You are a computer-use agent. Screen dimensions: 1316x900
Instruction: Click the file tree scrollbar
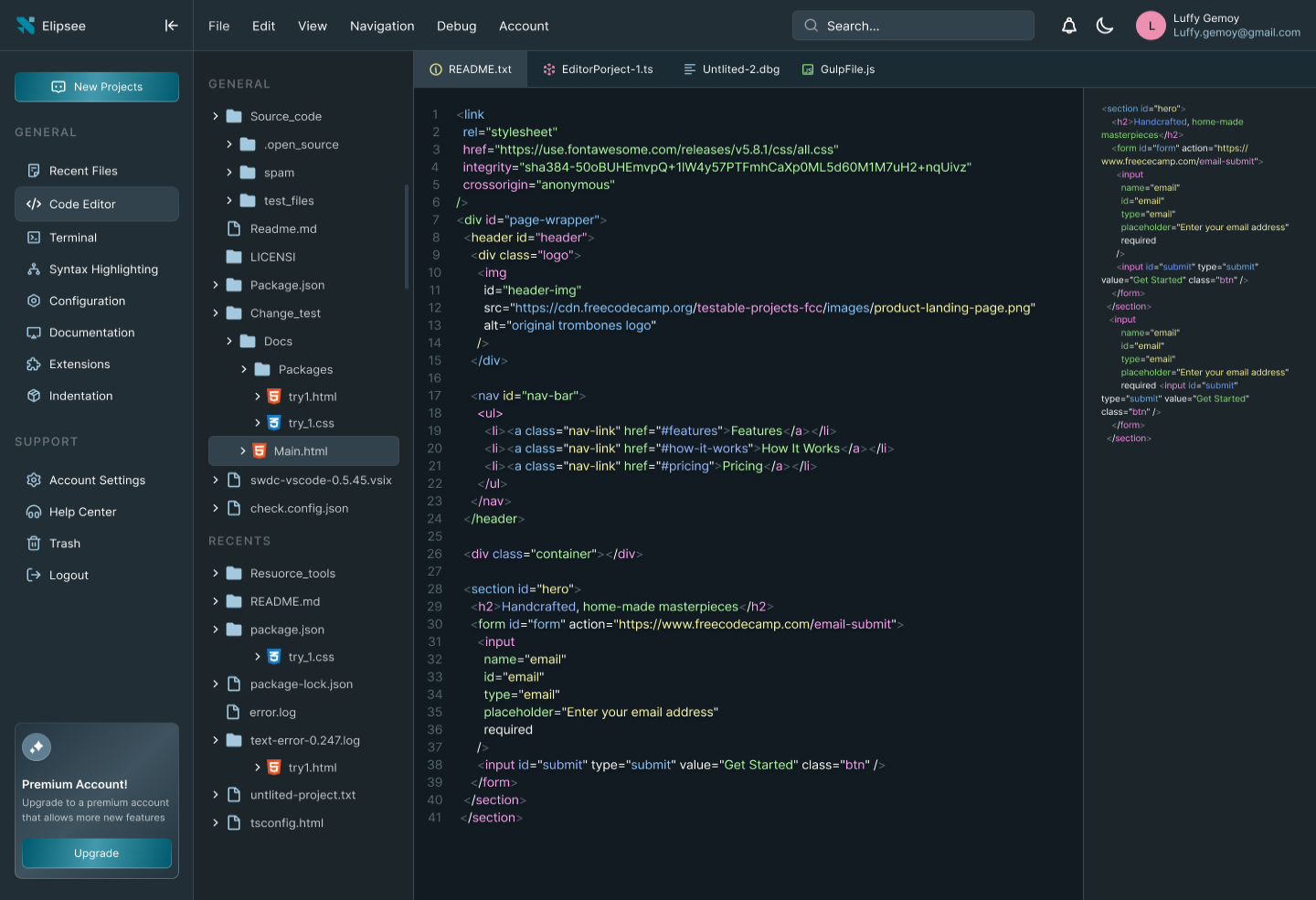click(407, 238)
